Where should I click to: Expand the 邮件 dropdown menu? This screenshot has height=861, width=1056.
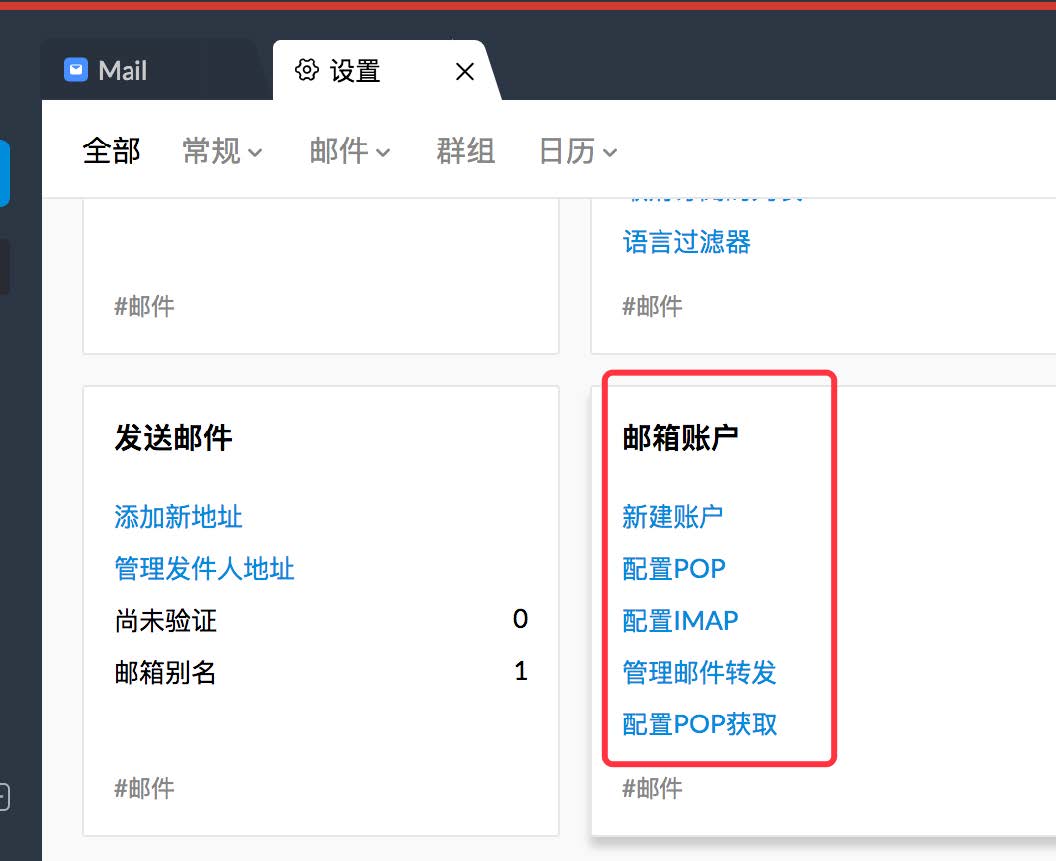click(349, 151)
